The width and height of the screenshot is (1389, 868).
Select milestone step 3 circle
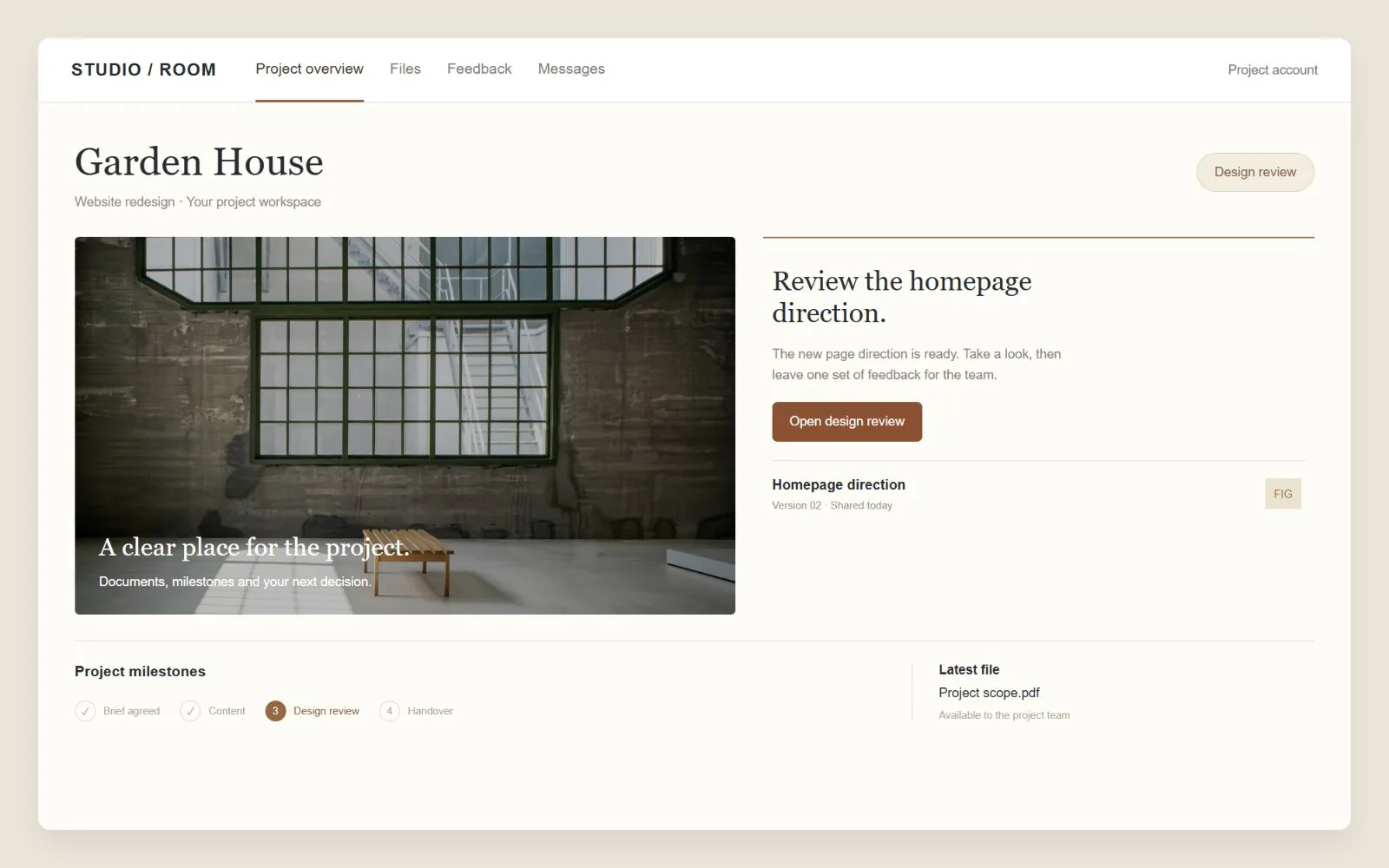point(275,711)
